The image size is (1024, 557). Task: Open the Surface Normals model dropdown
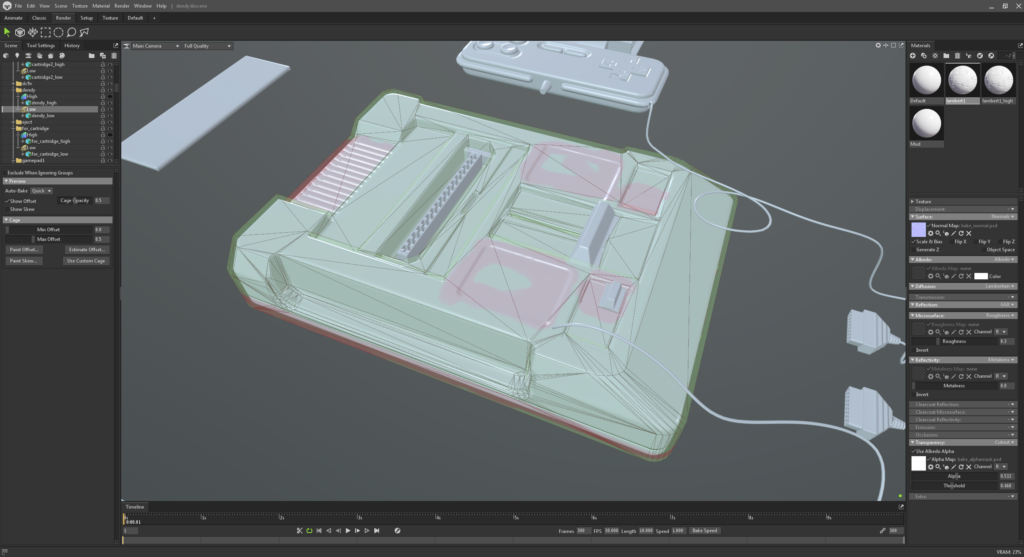1002,217
